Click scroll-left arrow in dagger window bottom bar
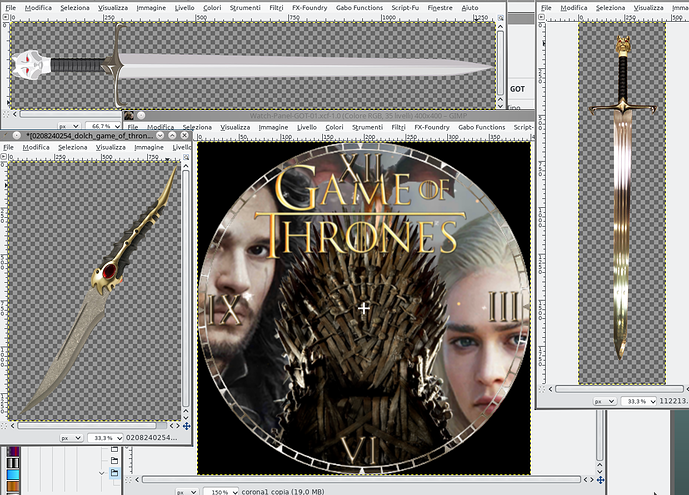Screen dimensions: 689x495 pyautogui.click(x=13, y=426)
